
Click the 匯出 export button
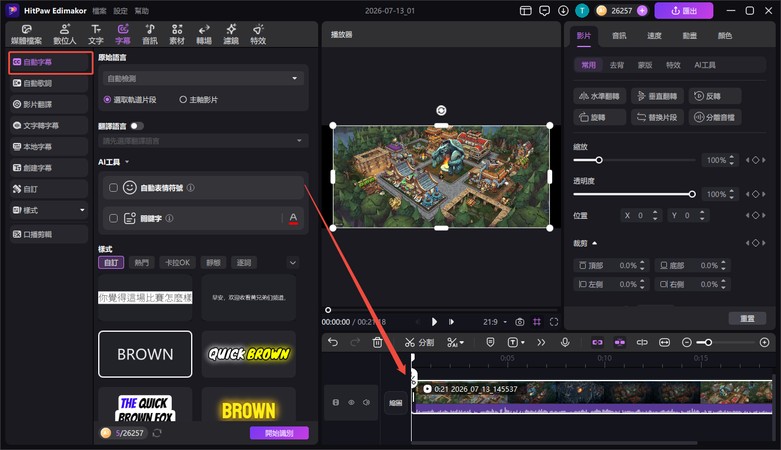683,10
